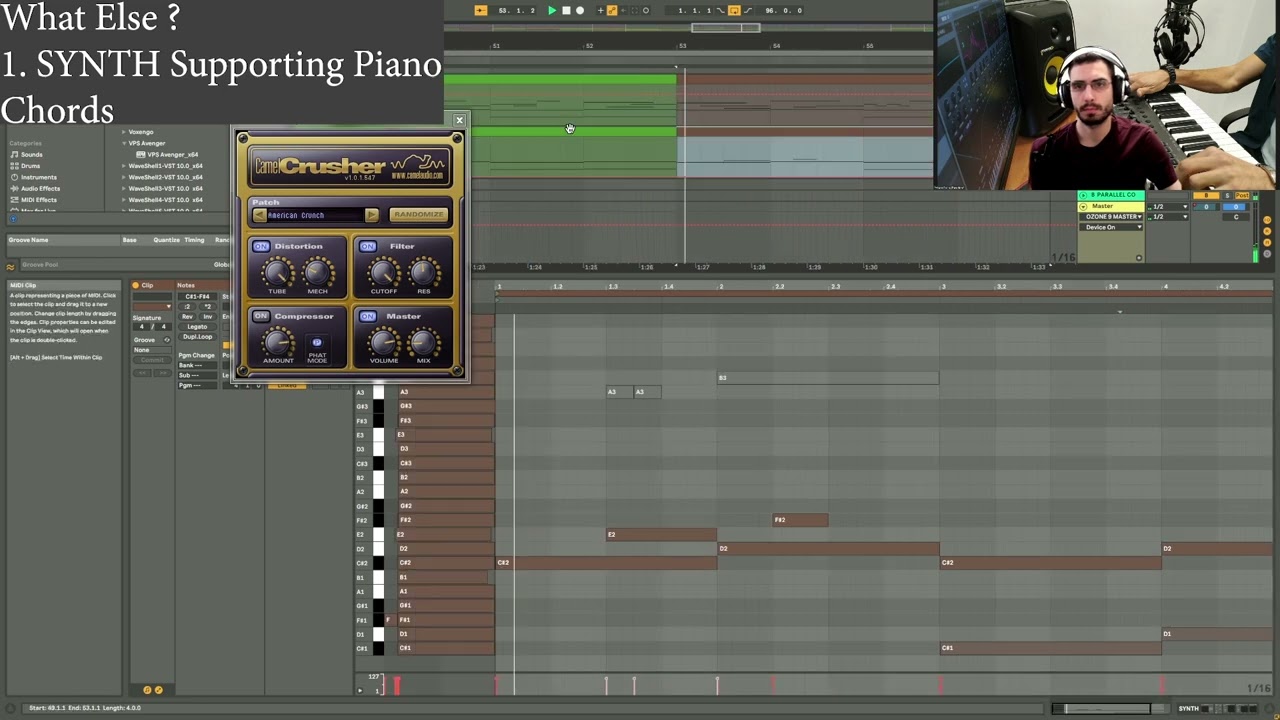
Task: Toggle Compressor section ON switch
Action: (x=261, y=316)
